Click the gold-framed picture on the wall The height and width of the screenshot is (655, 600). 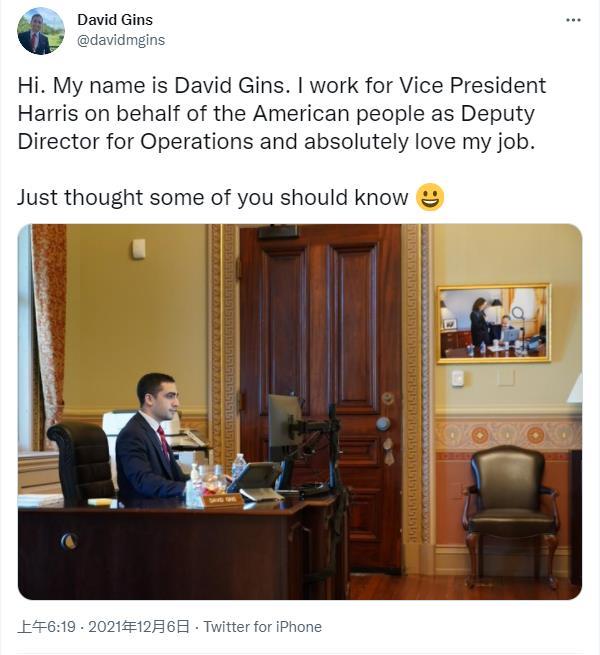tap(493, 322)
